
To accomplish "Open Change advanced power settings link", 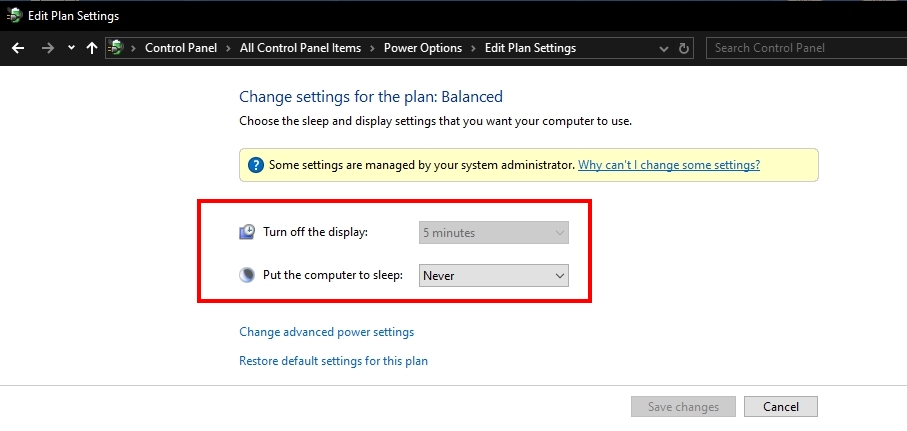I will coord(326,332).
